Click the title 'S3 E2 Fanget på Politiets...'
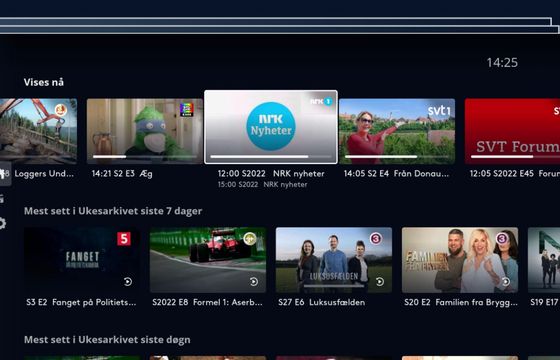The image size is (560, 360). pos(81,302)
